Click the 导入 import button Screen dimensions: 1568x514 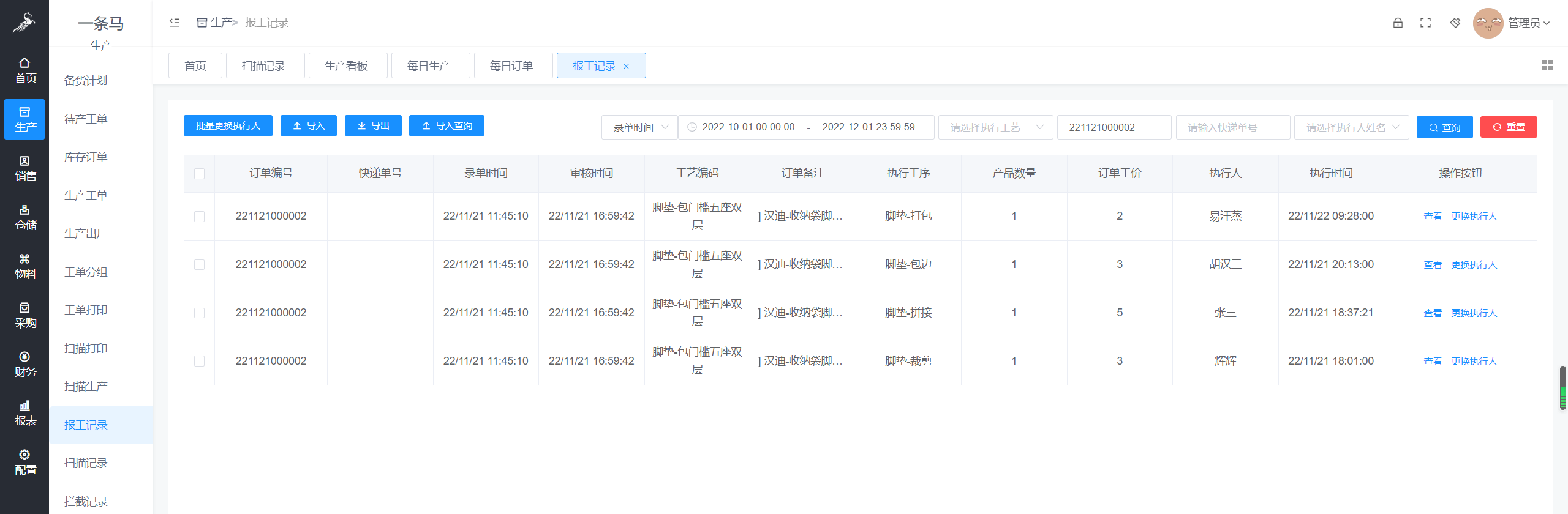[x=309, y=126]
